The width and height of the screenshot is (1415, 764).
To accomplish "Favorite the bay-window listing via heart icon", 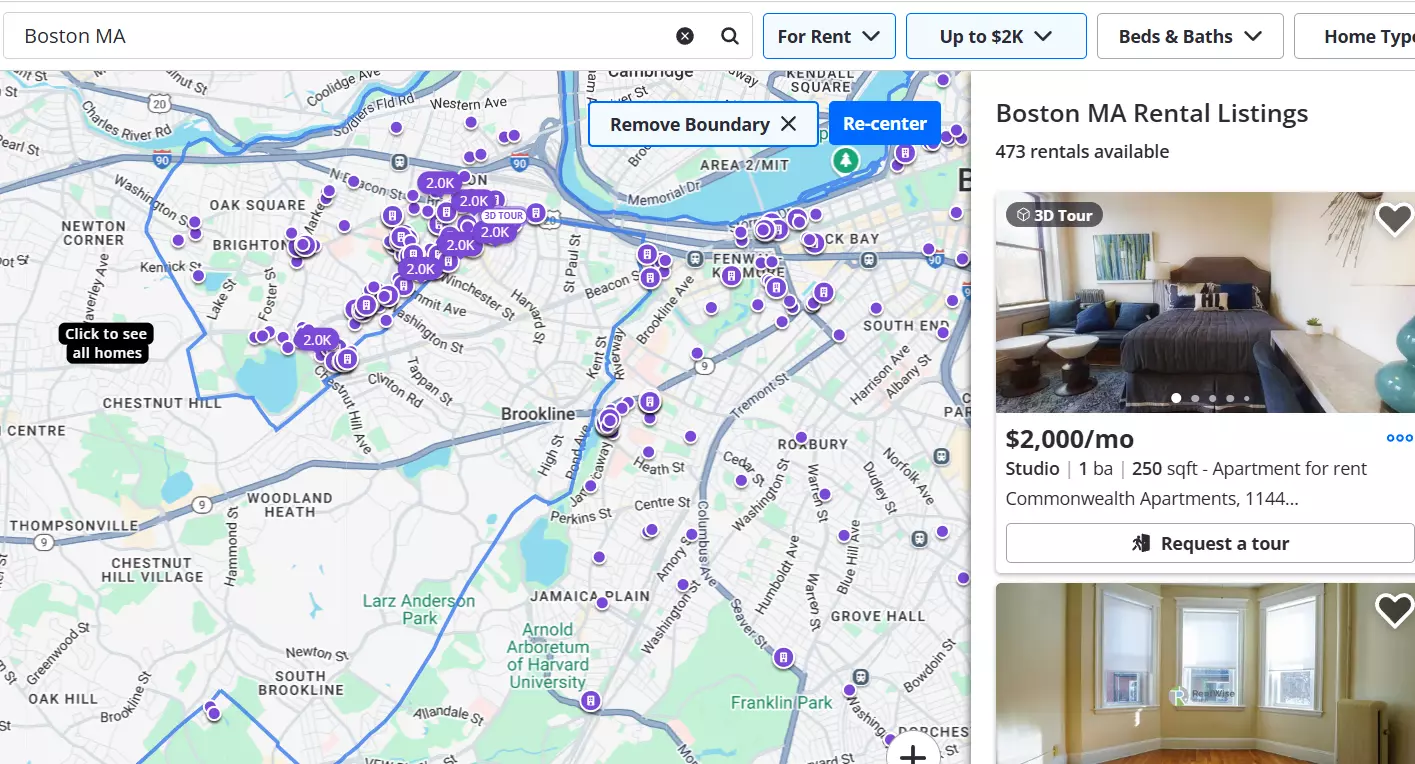I will pyautogui.click(x=1394, y=609).
